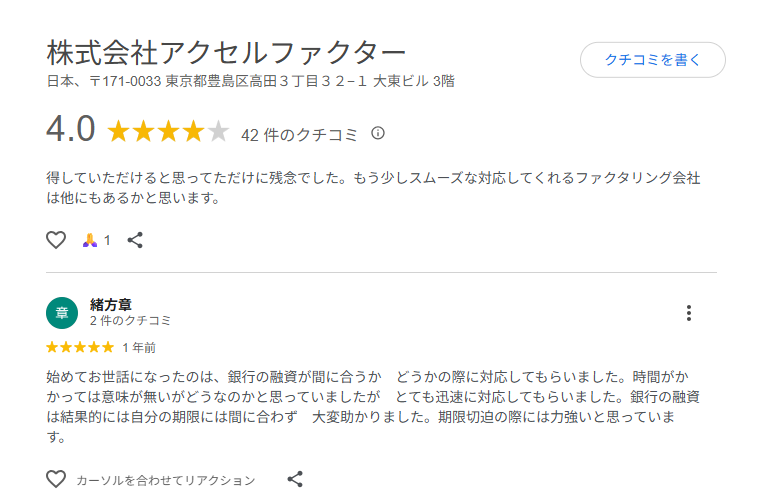Image resolution: width=763 pixels, height=497 pixels.
Task: Toggle the heart on 緒方章's review
Action: [56, 479]
